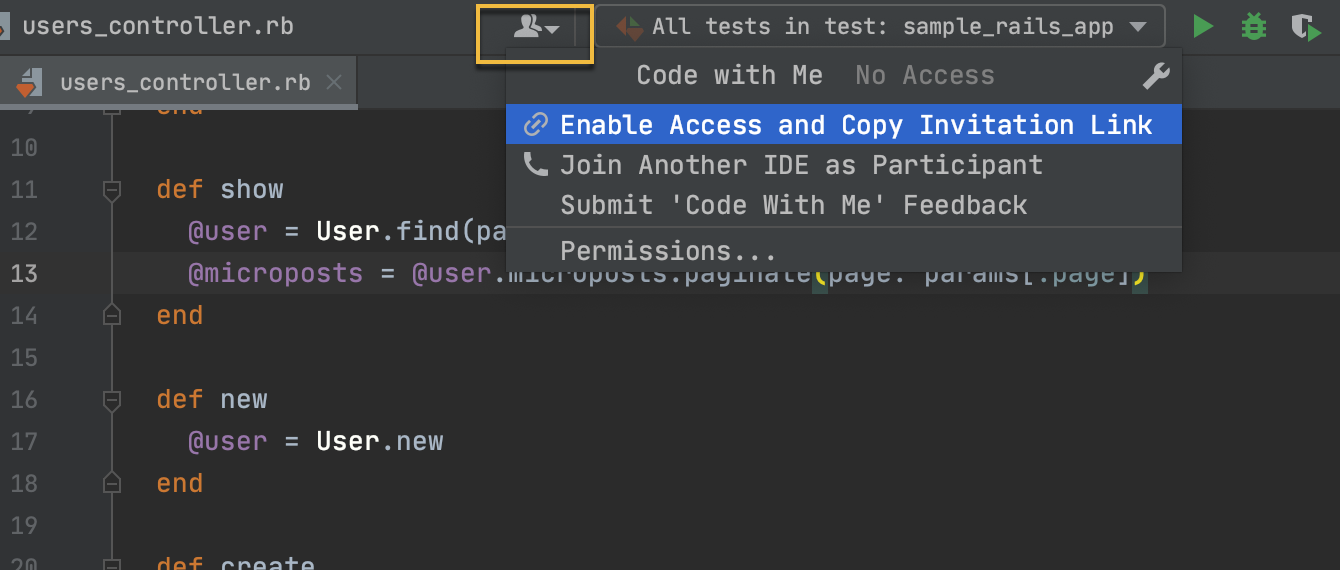Switch to the users_controller.rb tab
The width and height of the screenshot is (1340, 570).
(x=185, y=83)
